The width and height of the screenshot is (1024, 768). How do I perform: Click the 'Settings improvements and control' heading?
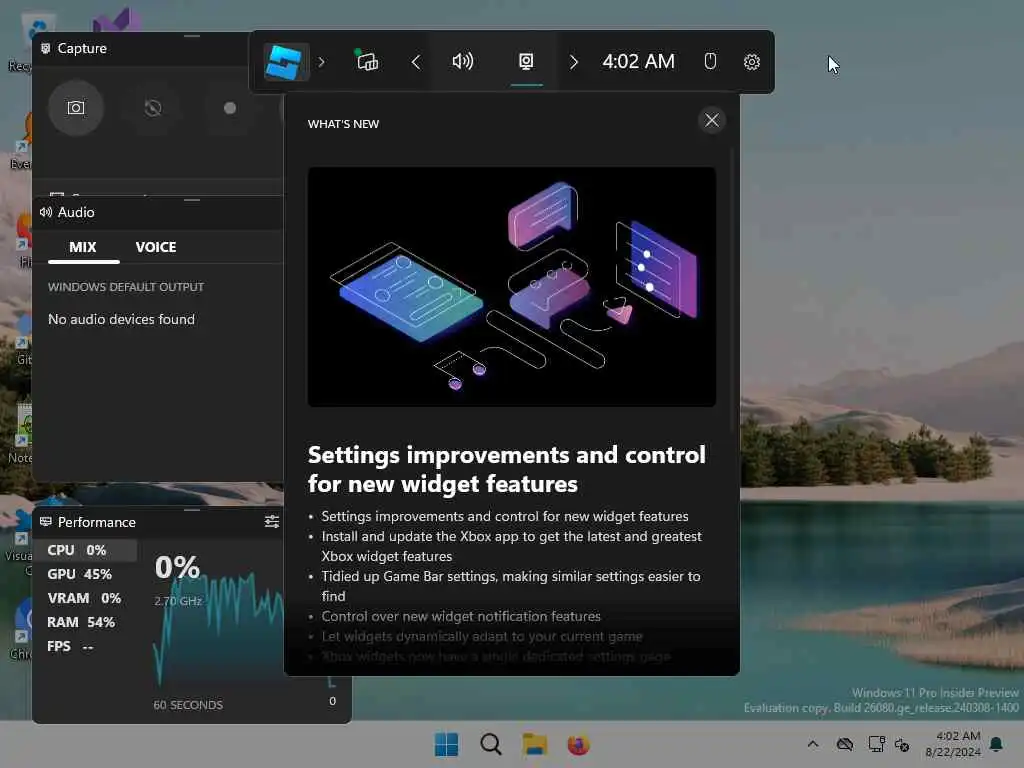(x=507, y=469)
